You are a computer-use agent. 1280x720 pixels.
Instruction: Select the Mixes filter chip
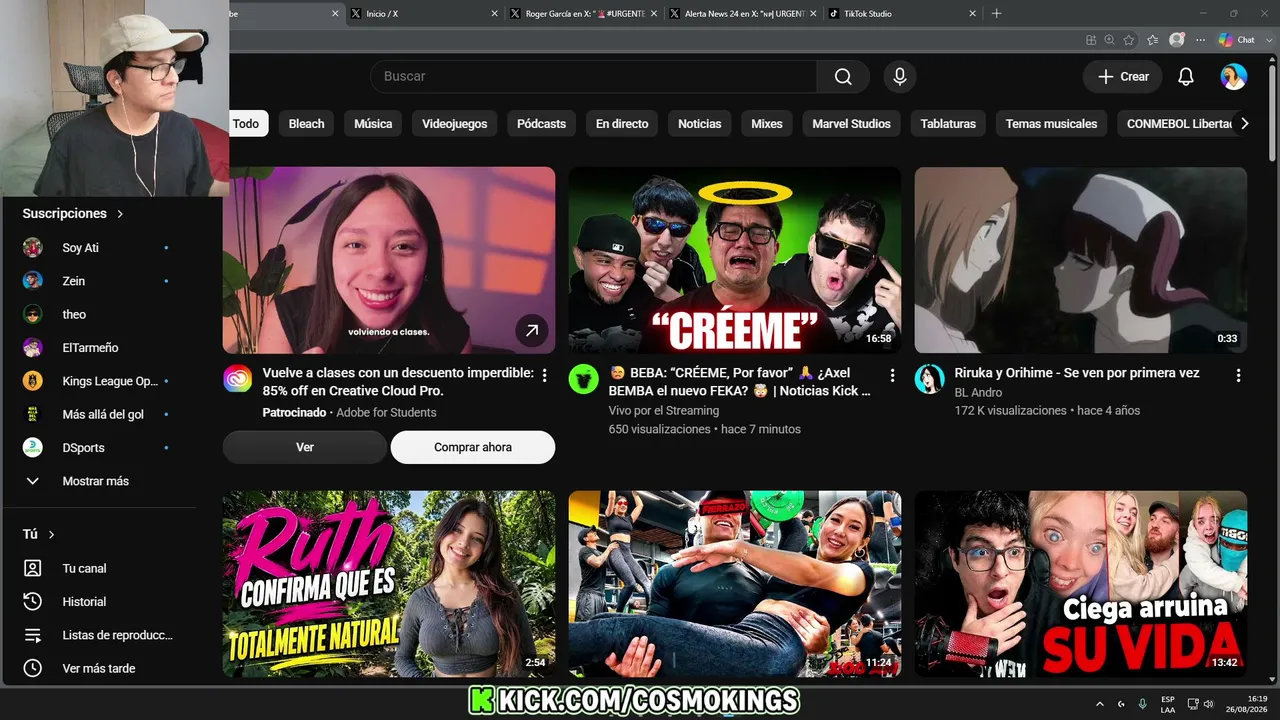(x=767, y=124)
